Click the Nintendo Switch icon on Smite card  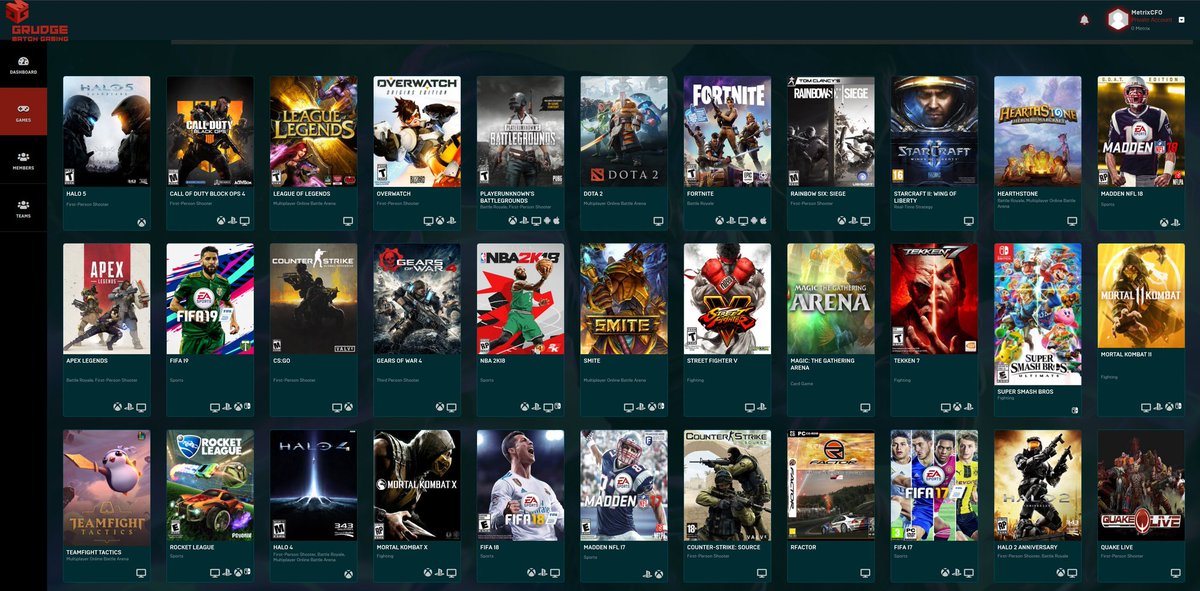661,408
